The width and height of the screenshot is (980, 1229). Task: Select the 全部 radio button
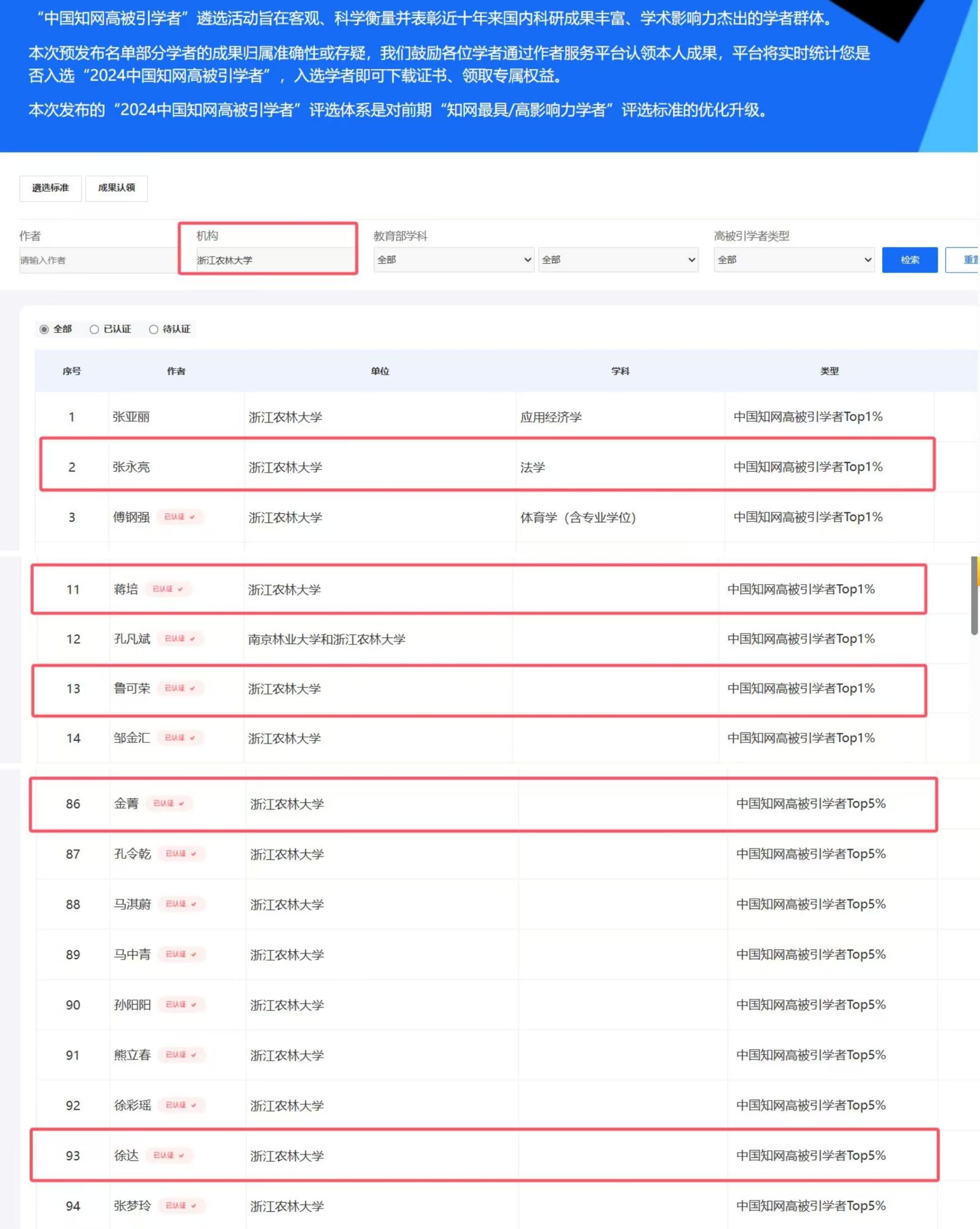point(44,330)
